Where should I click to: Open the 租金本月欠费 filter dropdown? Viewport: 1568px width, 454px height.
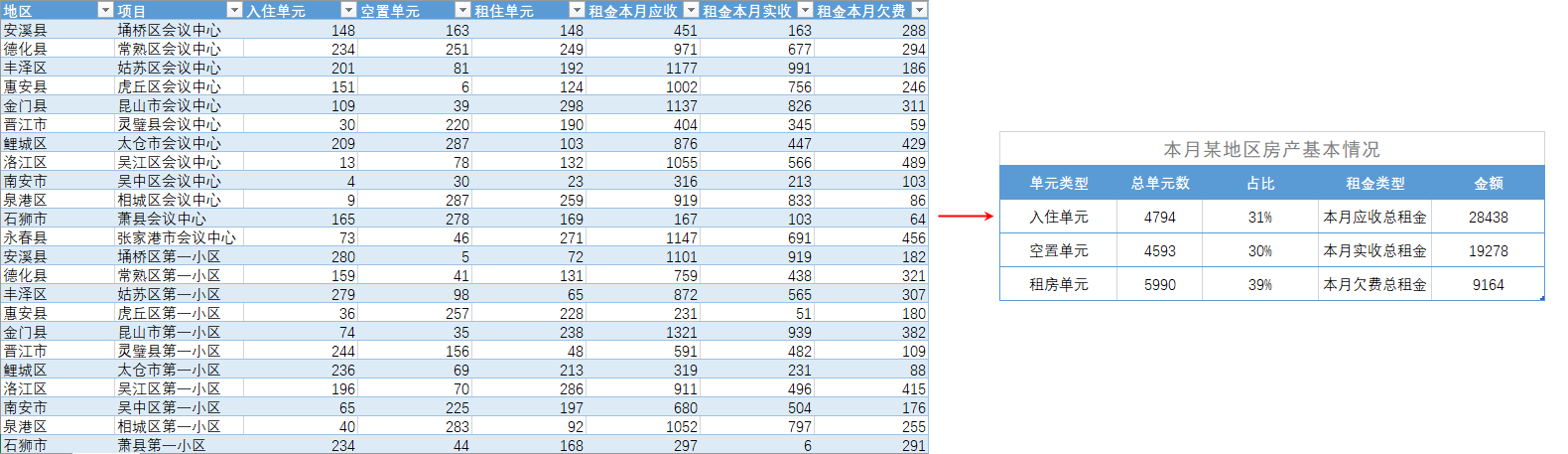click(x=919, y=10)
